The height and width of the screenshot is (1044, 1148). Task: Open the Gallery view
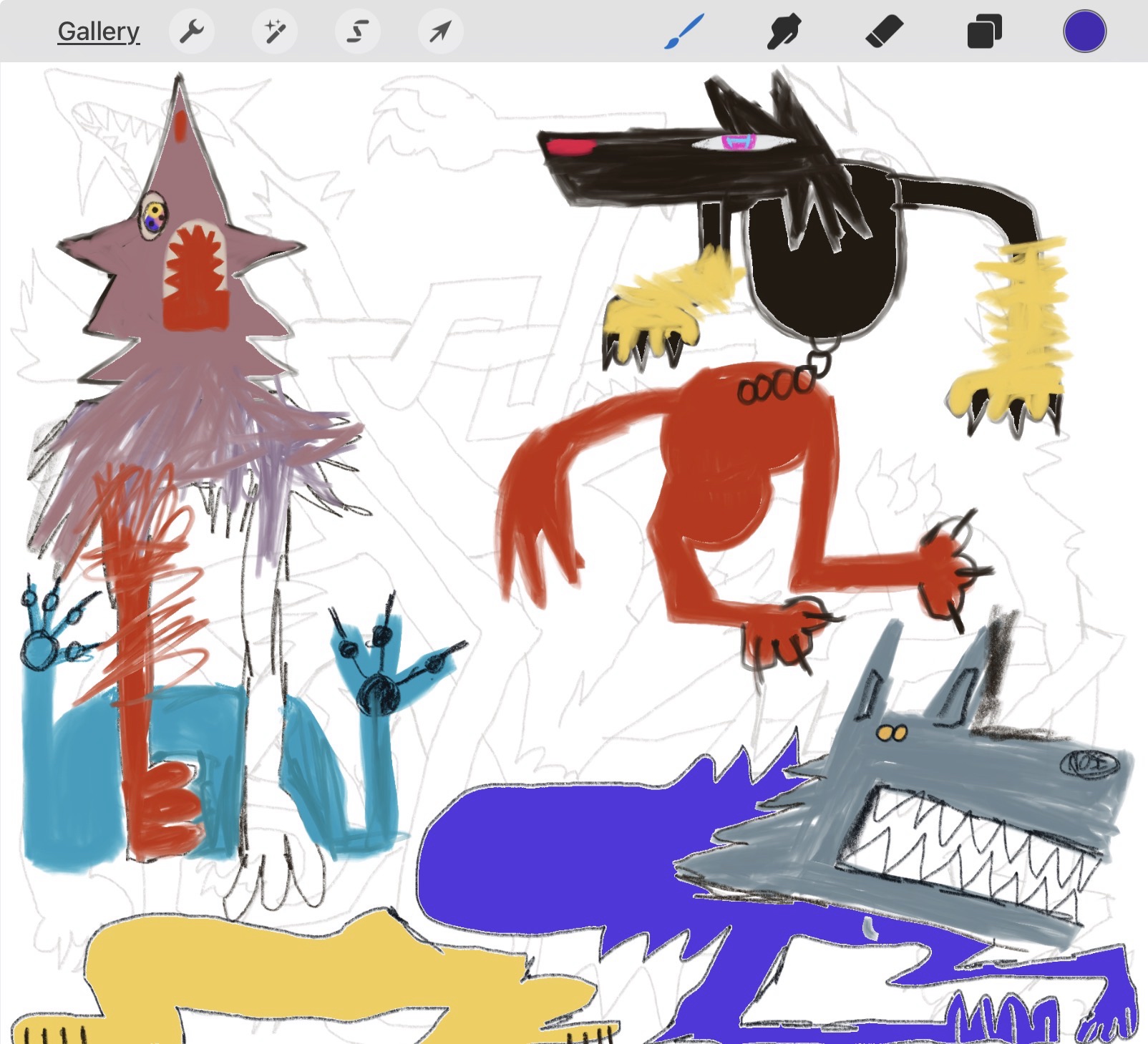(98, 31)
